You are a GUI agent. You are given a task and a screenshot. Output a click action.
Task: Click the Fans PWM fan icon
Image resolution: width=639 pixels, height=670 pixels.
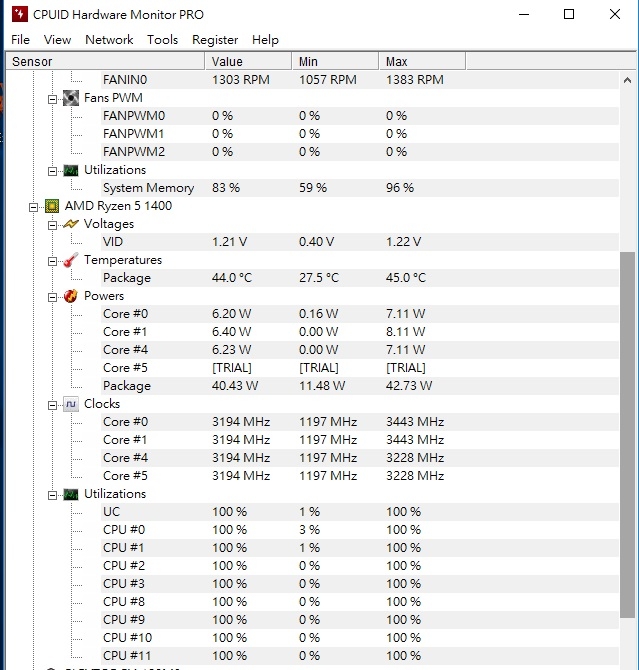71,98
